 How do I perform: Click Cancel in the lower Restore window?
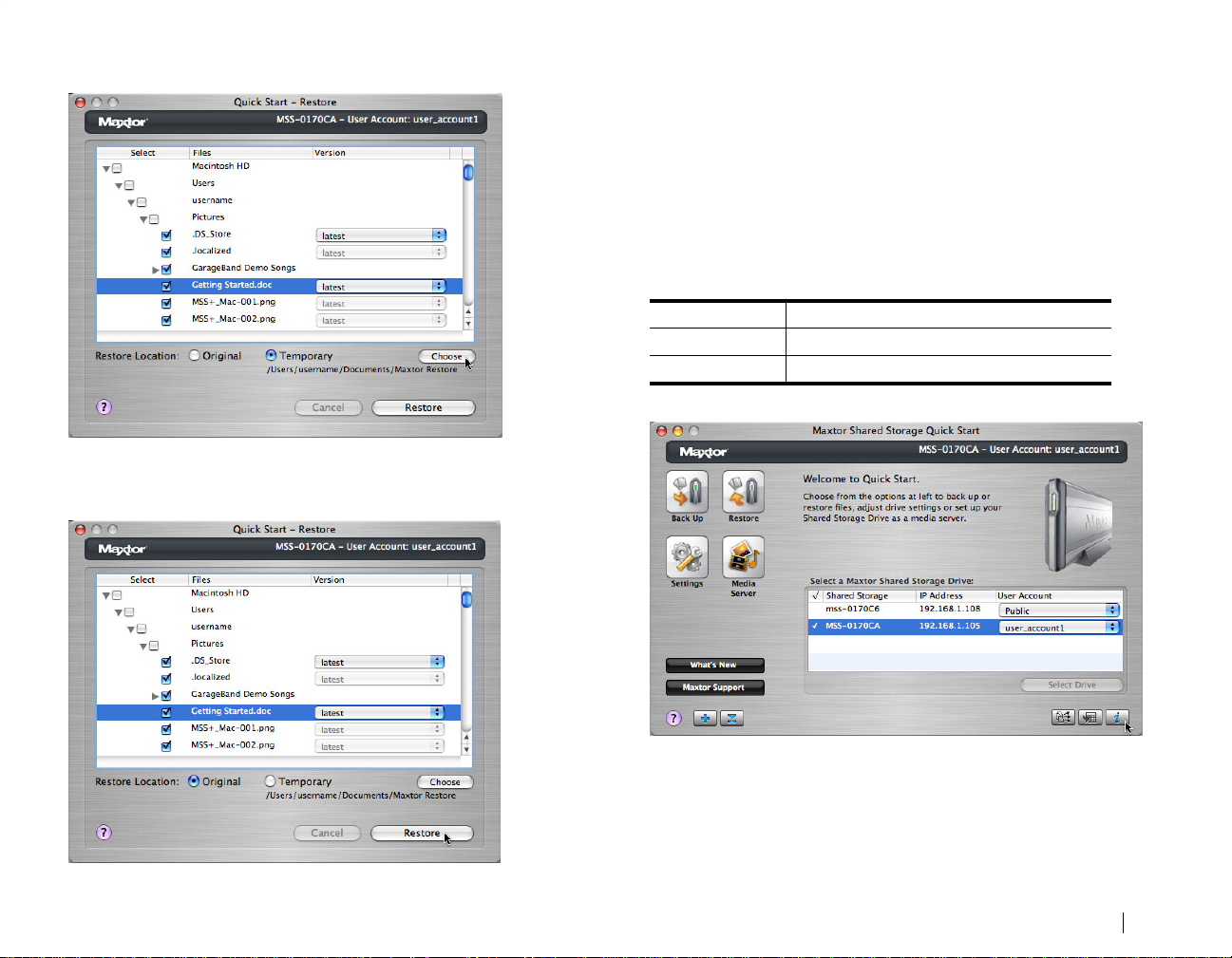coord(327,834)
